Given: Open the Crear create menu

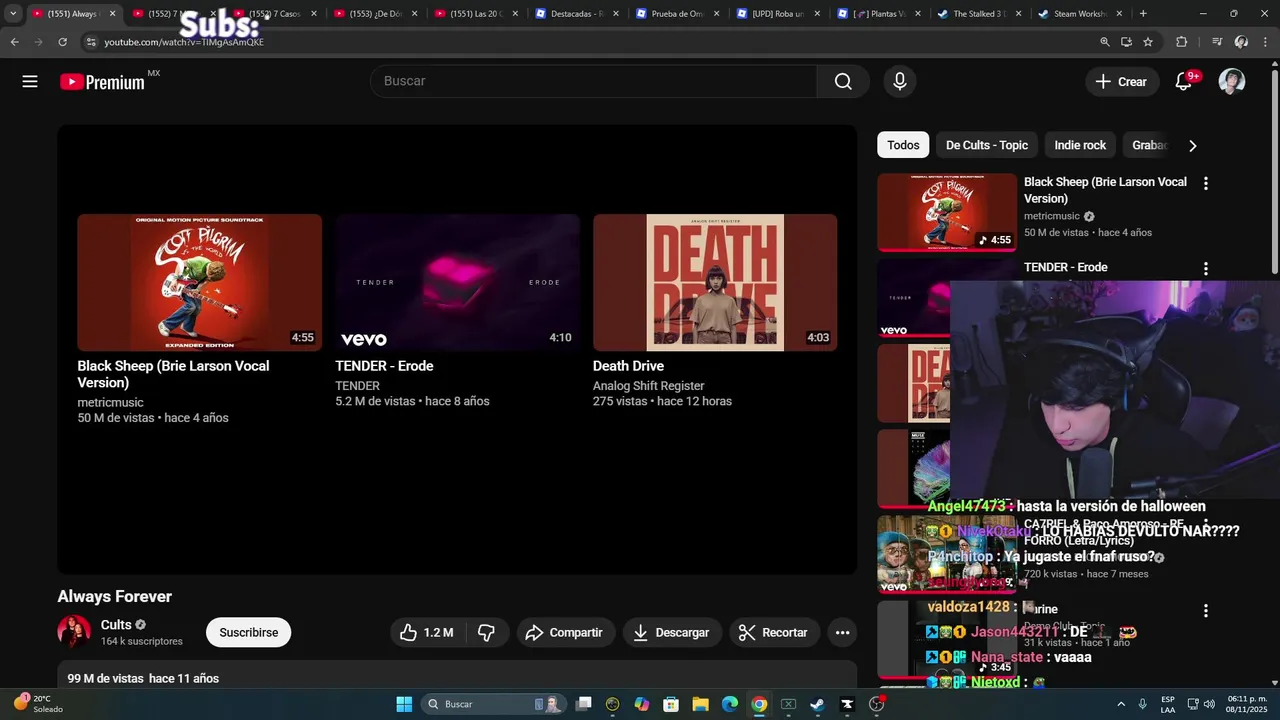Looking at the screenshot, I should point(1122,82).
